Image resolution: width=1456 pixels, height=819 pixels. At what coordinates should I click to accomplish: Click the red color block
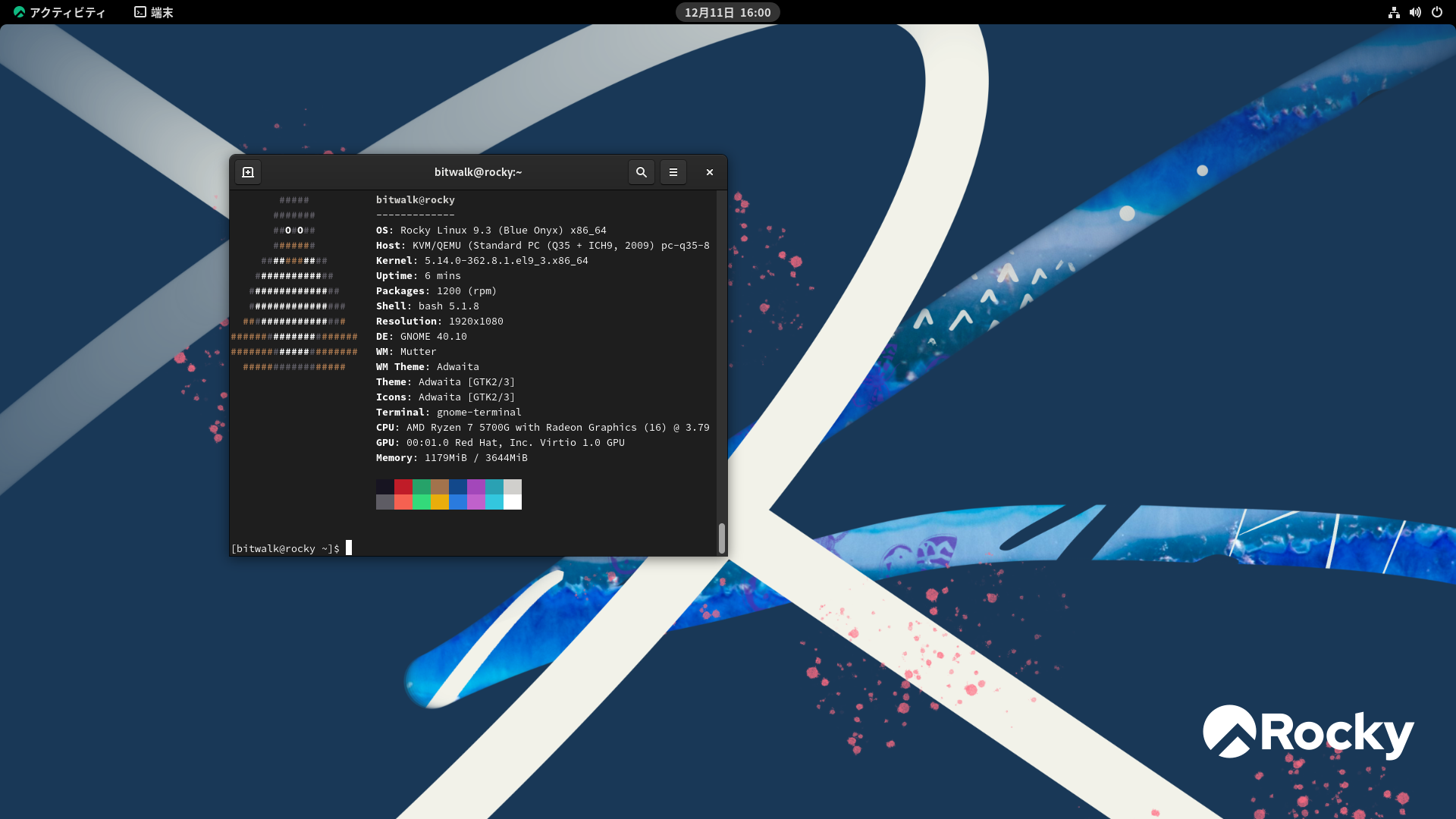pos(403,487)
